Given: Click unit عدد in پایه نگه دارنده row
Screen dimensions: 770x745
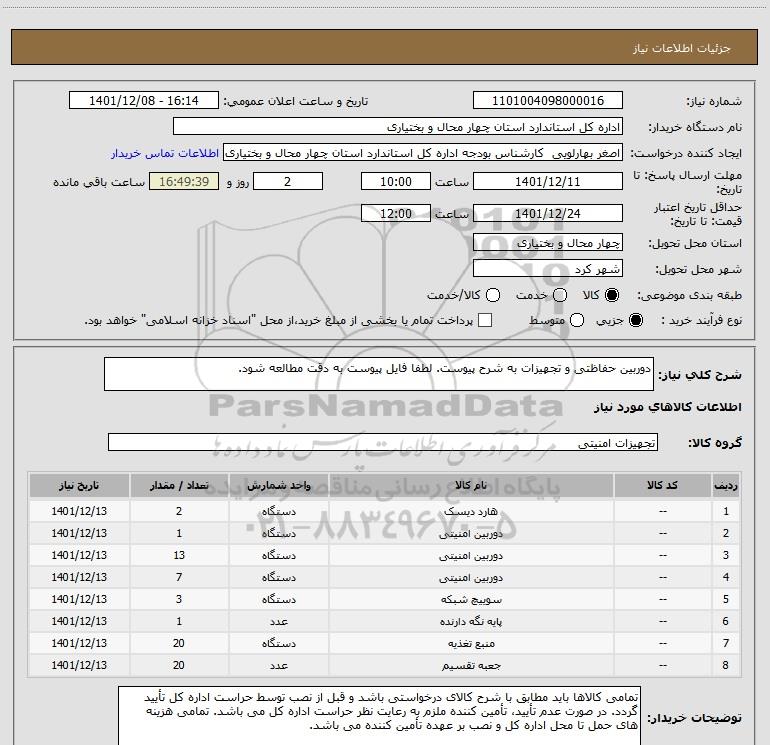Looking at the screenshot, I should [278, 621].
